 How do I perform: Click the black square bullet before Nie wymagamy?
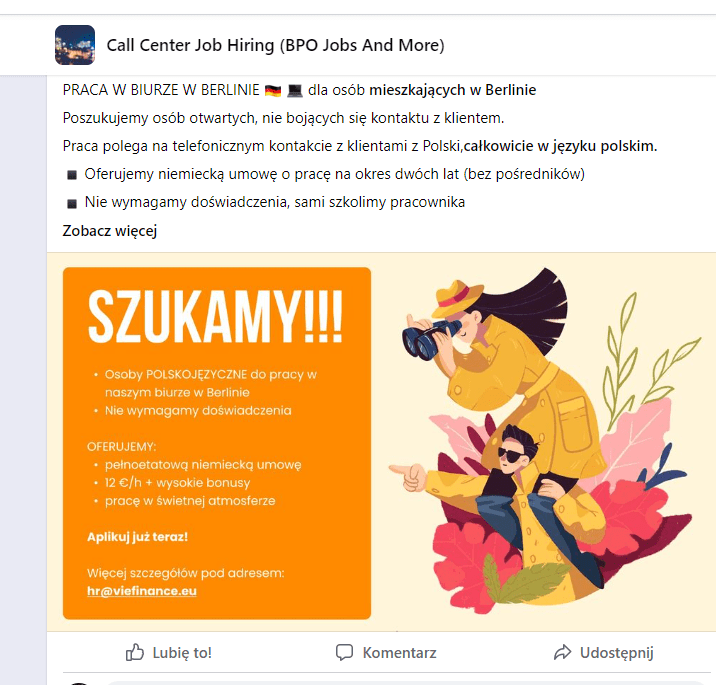click(72, 203)
